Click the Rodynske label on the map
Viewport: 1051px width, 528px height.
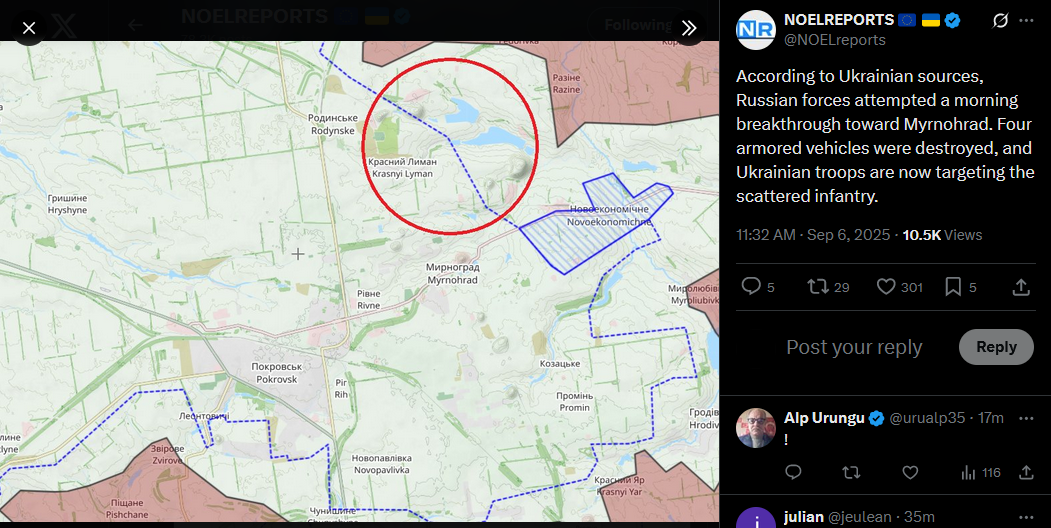(x=332, y=124)
